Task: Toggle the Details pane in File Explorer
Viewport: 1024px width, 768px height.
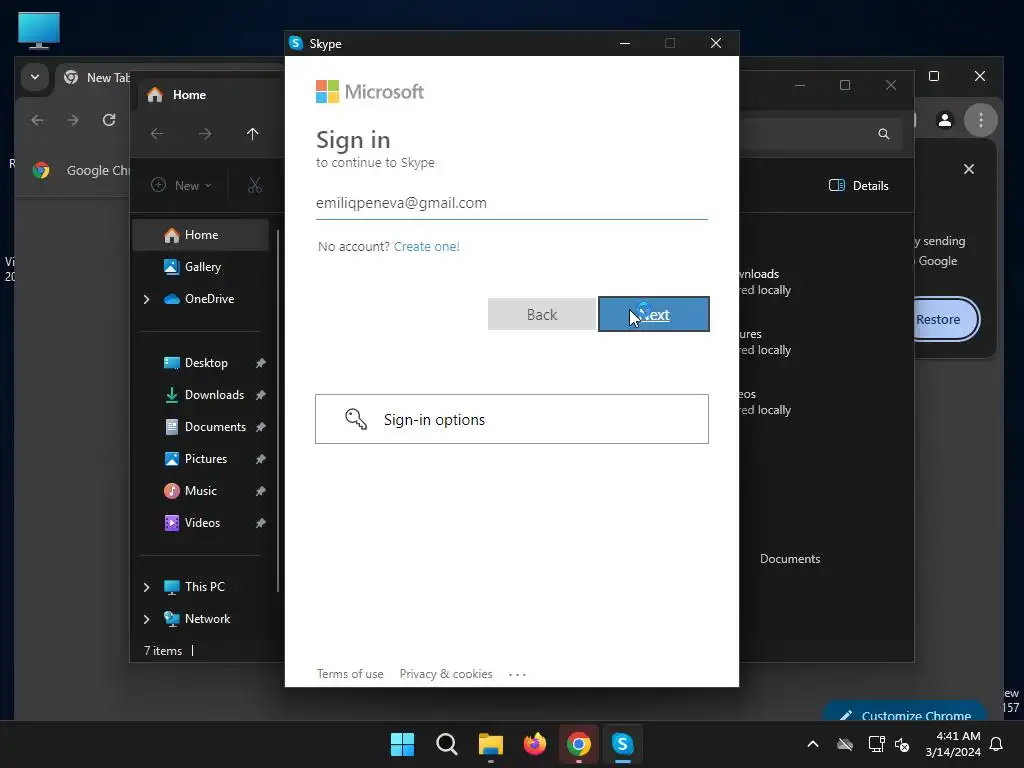Action: [859, 185]
